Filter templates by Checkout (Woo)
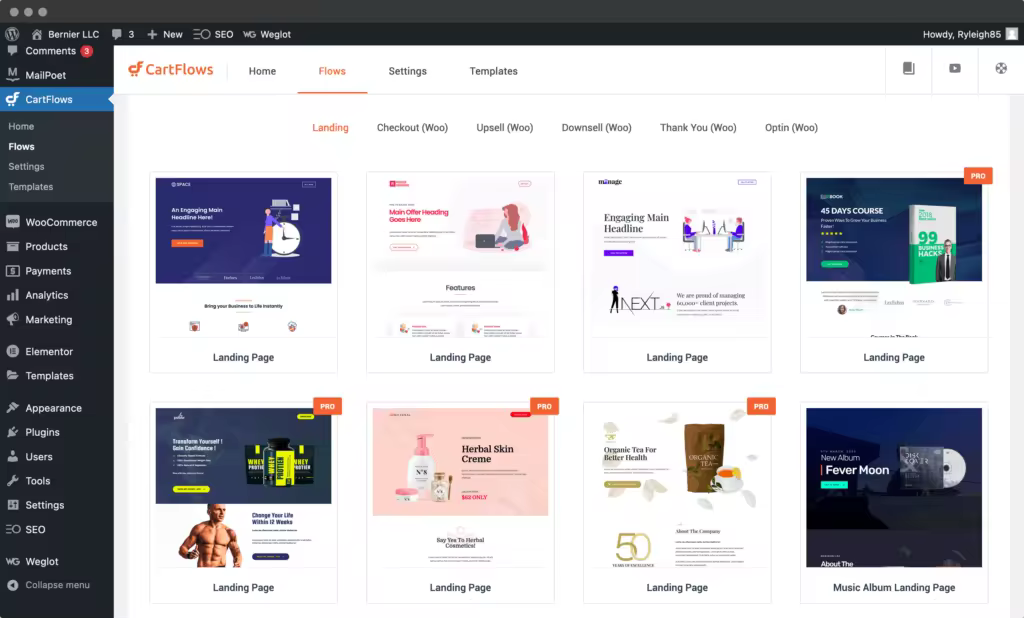 point(412,127)
